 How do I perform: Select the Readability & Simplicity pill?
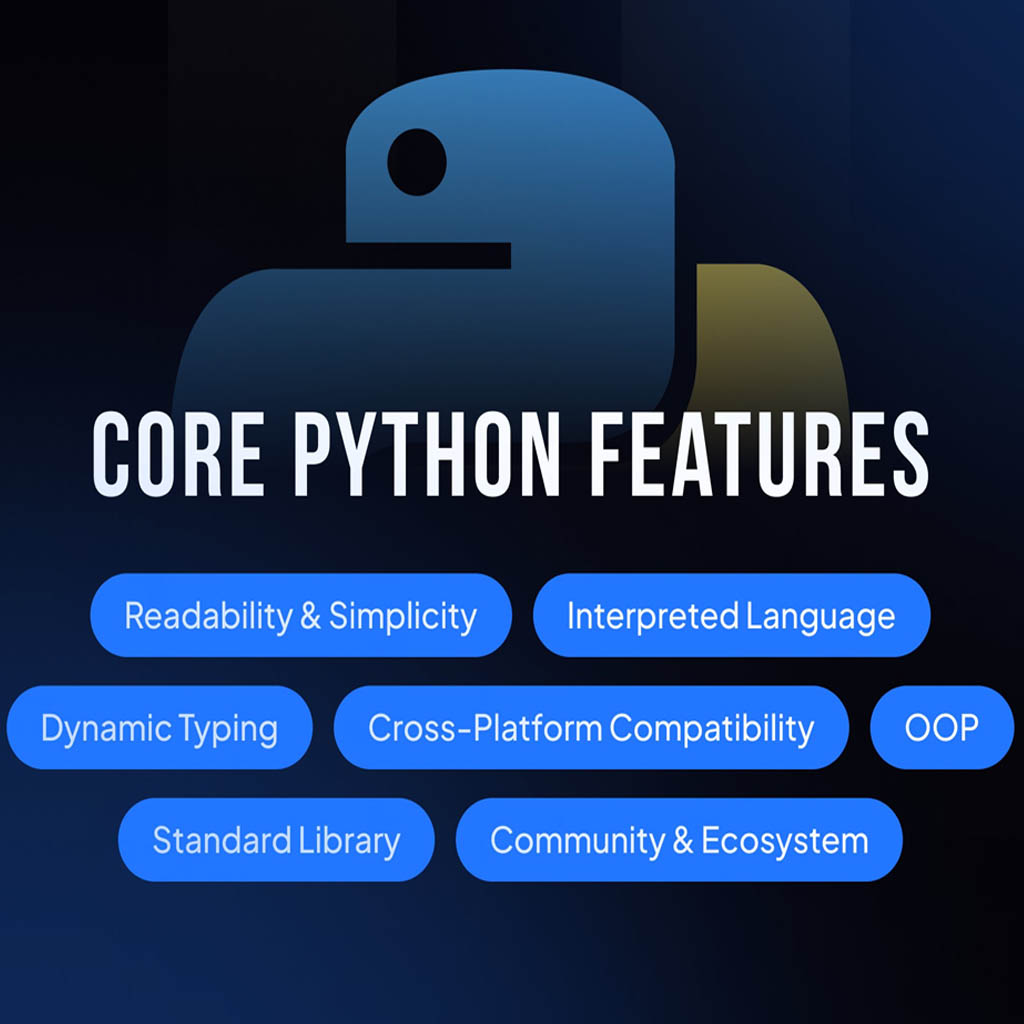click(x=301, y=615)
